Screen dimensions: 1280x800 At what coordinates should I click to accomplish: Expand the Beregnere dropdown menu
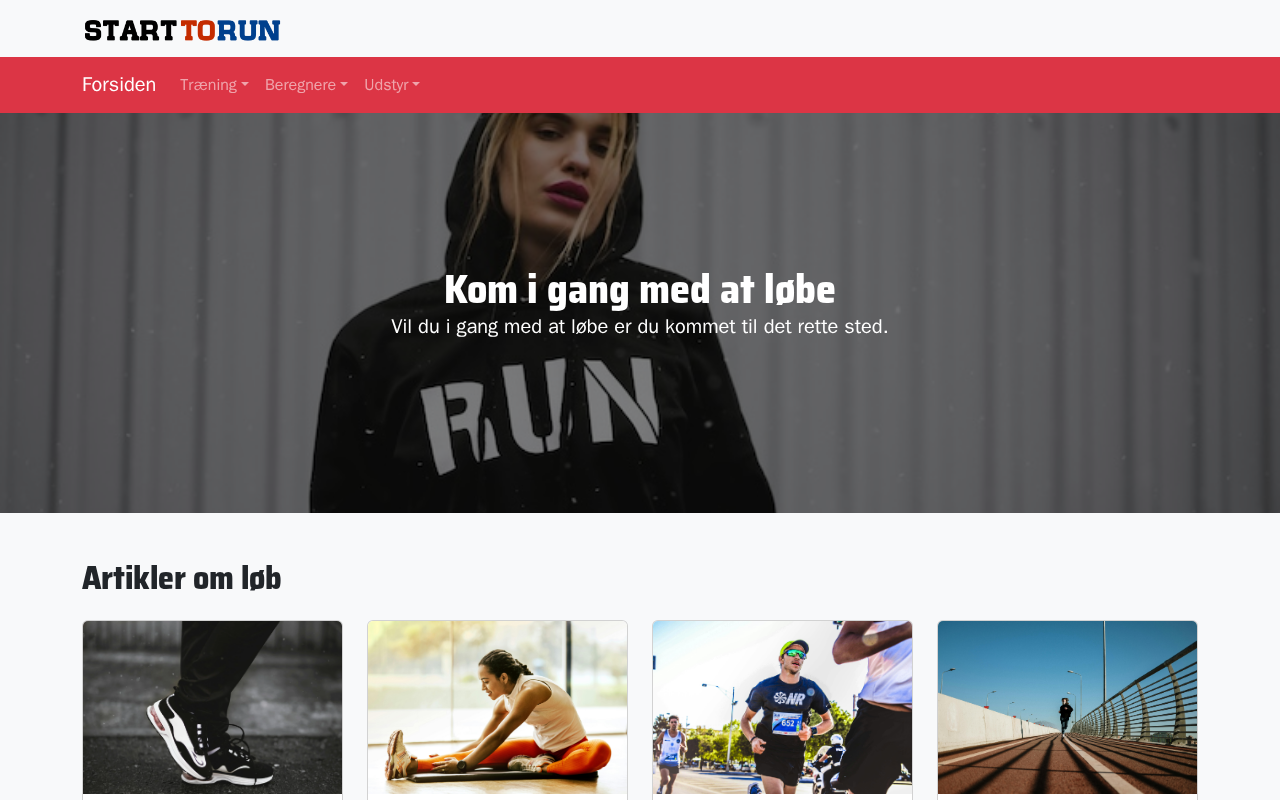[x=306, y=85]
